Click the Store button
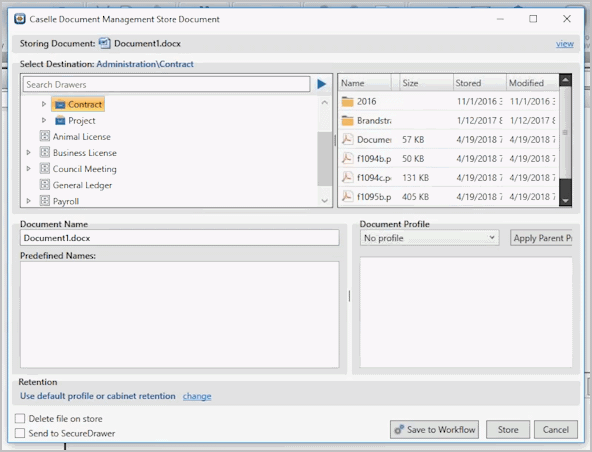 coord(508,430)
